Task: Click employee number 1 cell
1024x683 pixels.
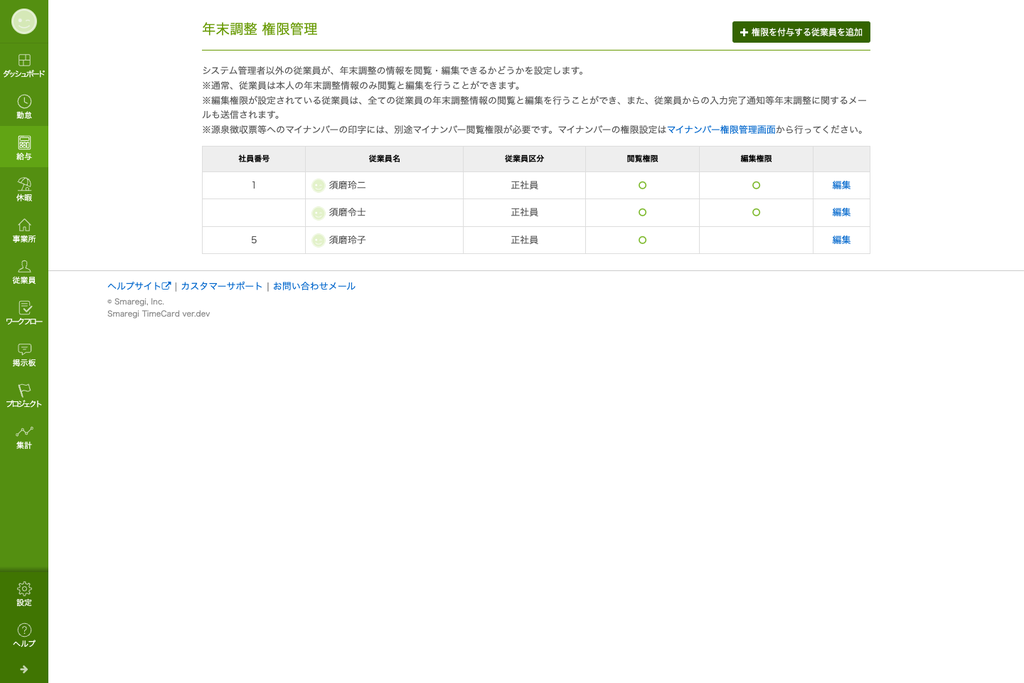Action: tap(254, 185)
